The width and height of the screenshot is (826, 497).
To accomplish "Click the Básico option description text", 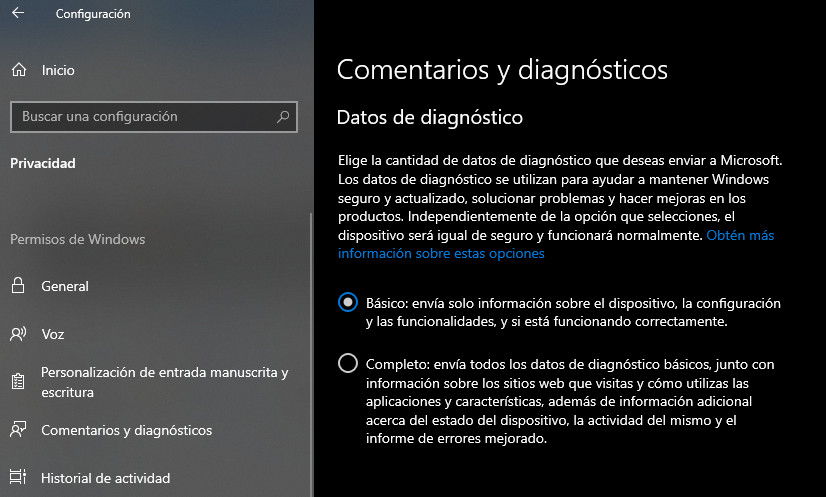I will (573, 312).
